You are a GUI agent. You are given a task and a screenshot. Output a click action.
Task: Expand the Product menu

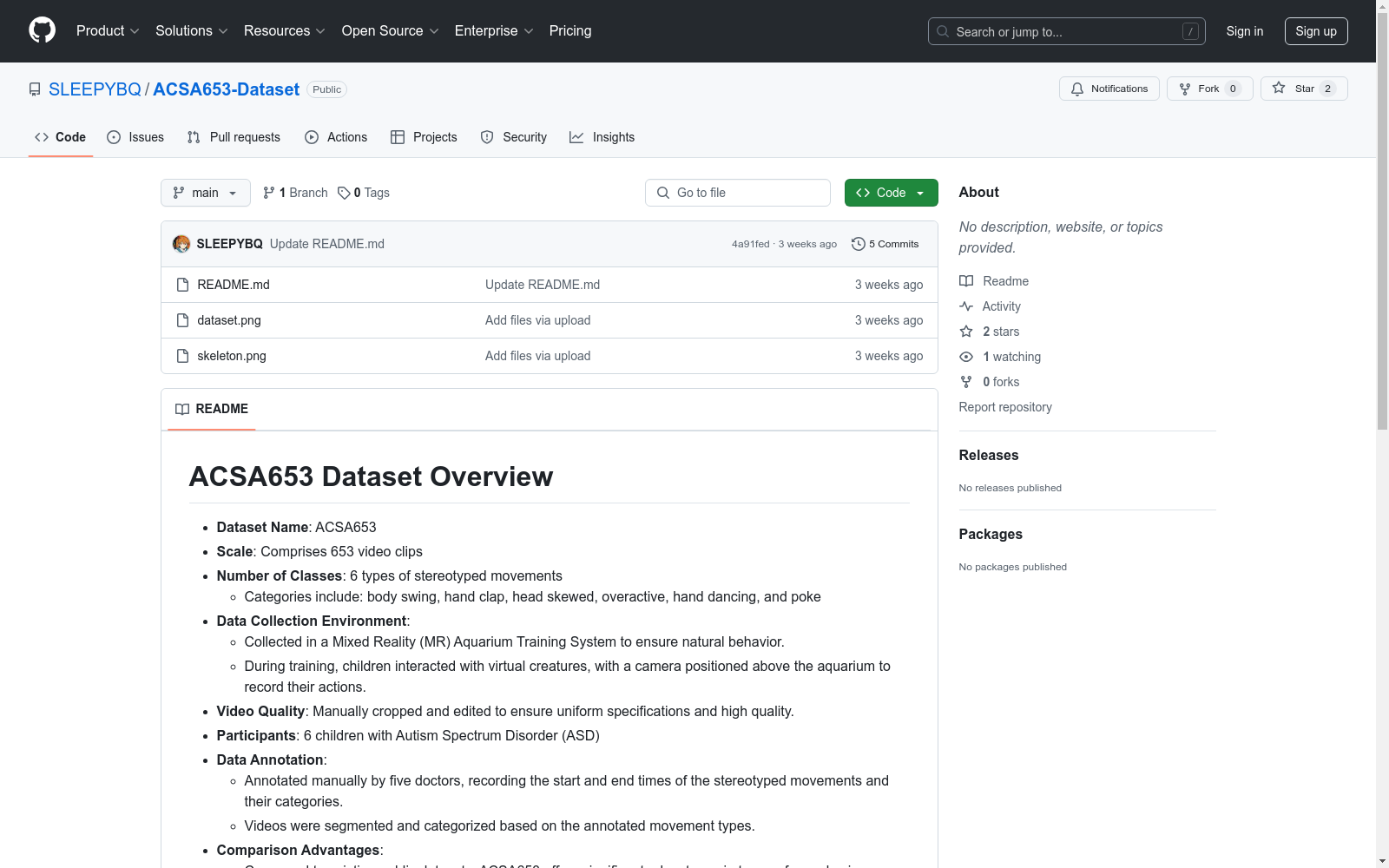[x=108, y=30]
